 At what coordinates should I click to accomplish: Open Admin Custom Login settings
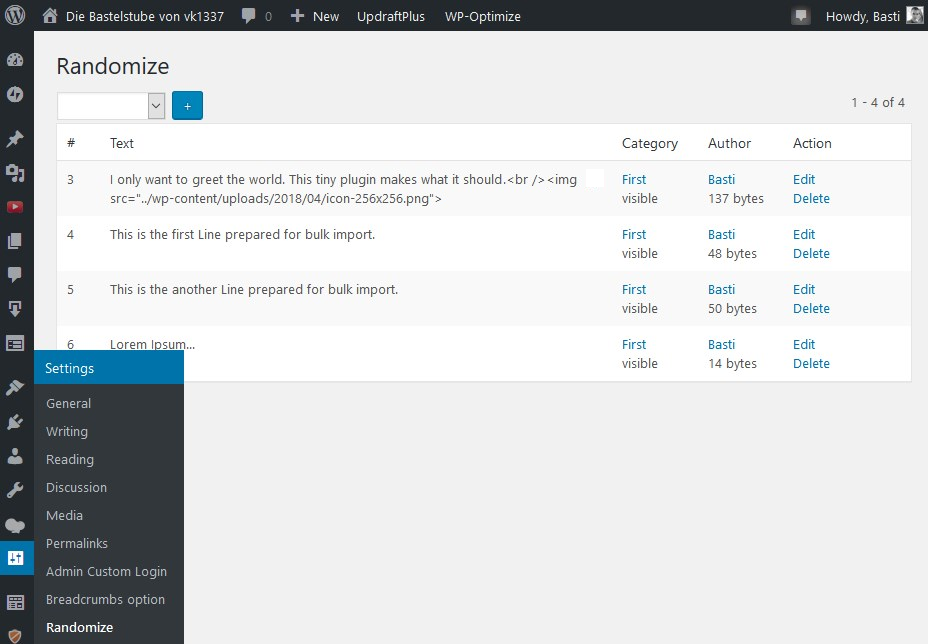coord(106,571)
